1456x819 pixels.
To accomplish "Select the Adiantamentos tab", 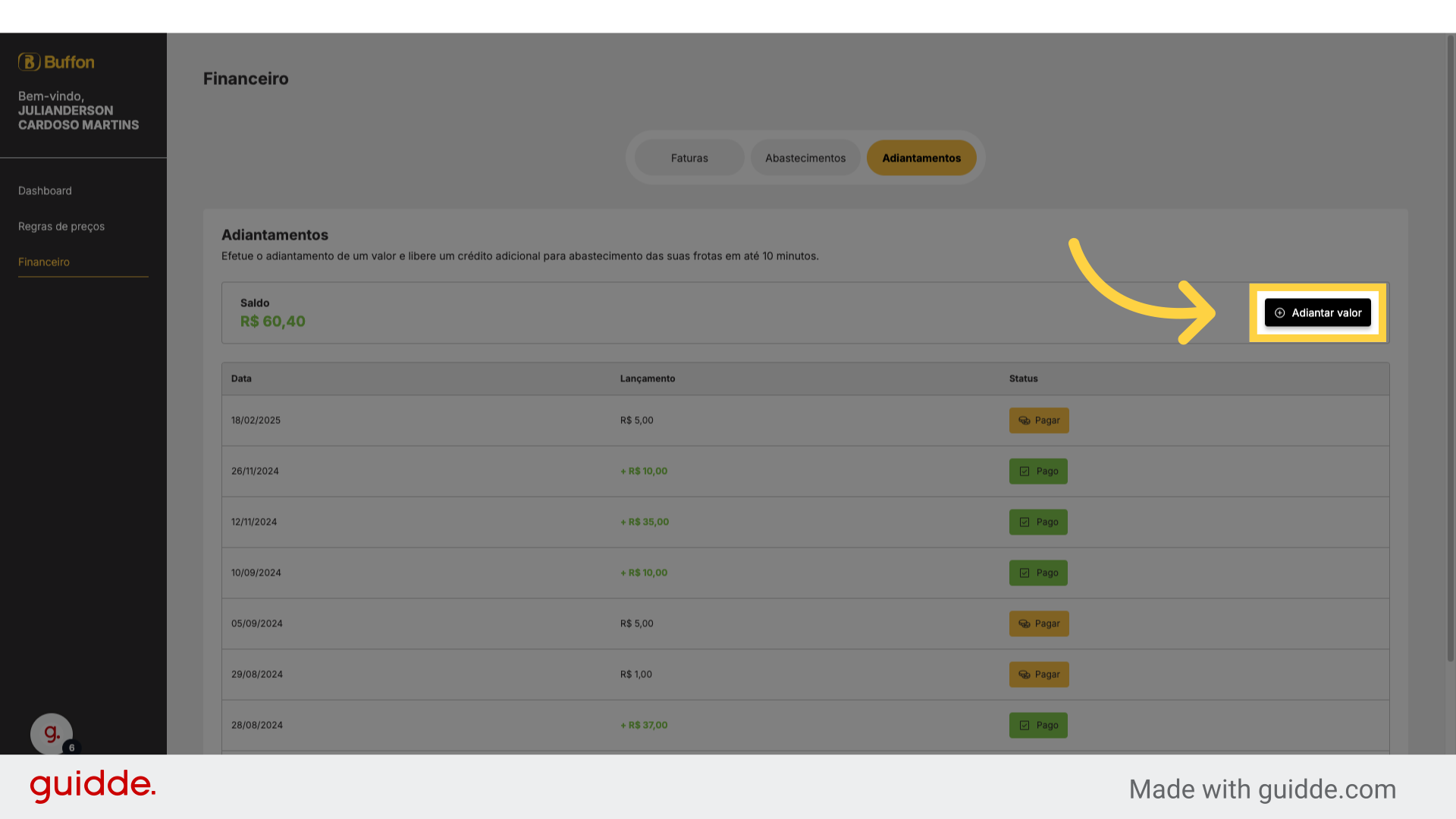I will (921, 158).
